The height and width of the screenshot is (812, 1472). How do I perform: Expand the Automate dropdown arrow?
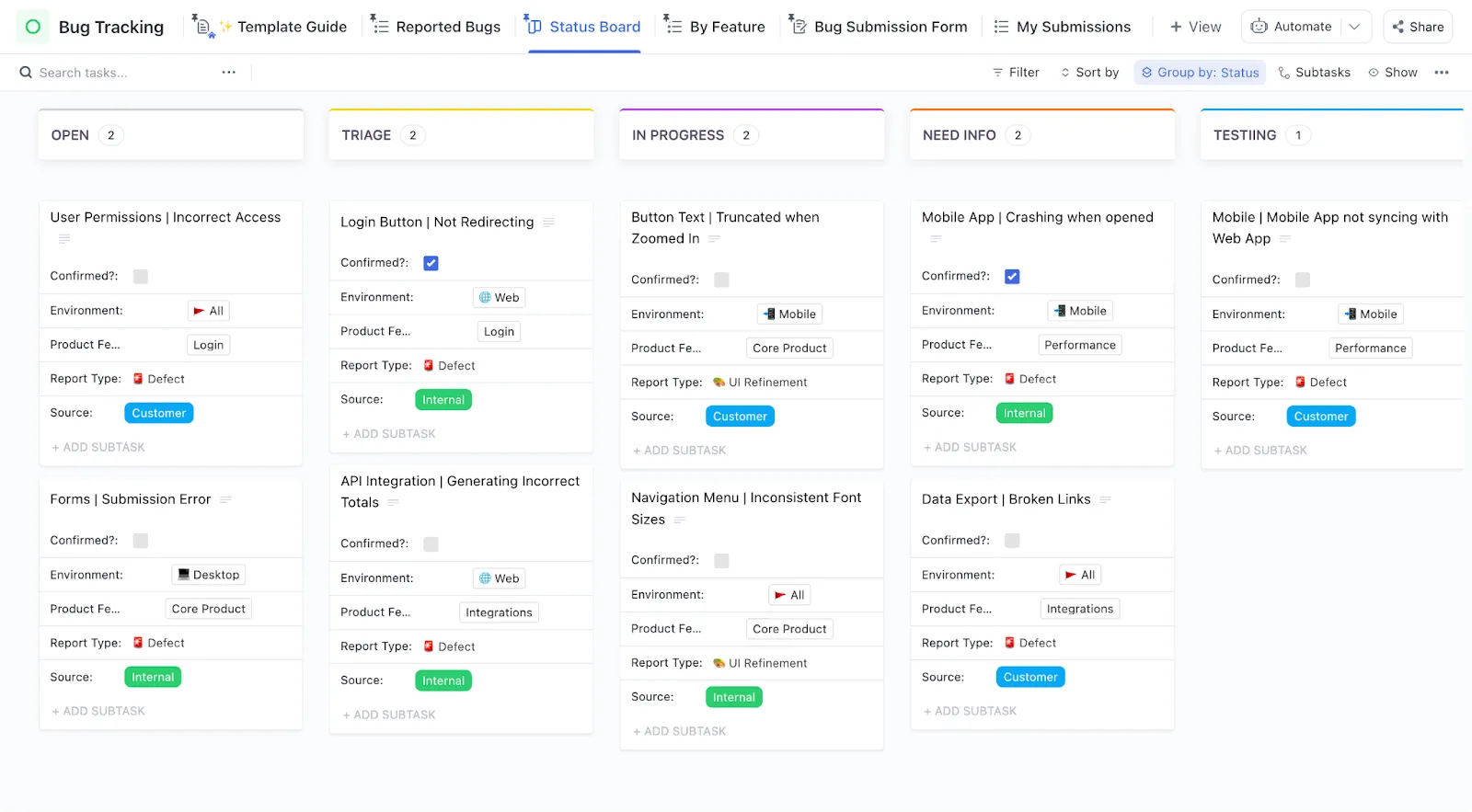click(x=1354, y=27)
